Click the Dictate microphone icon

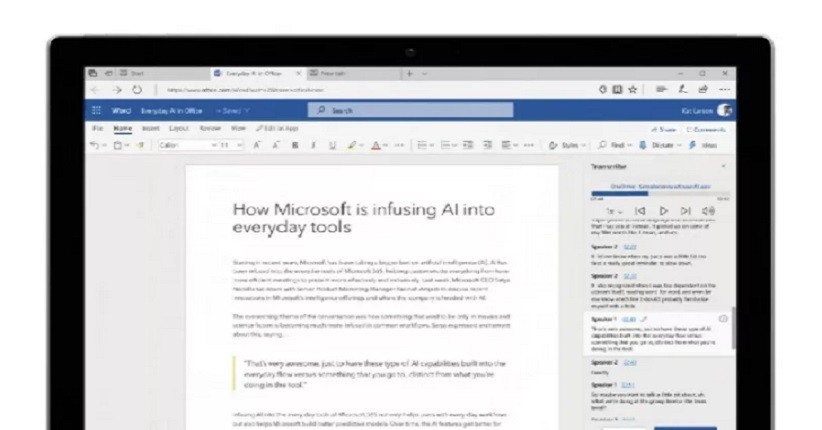(643, 145)
